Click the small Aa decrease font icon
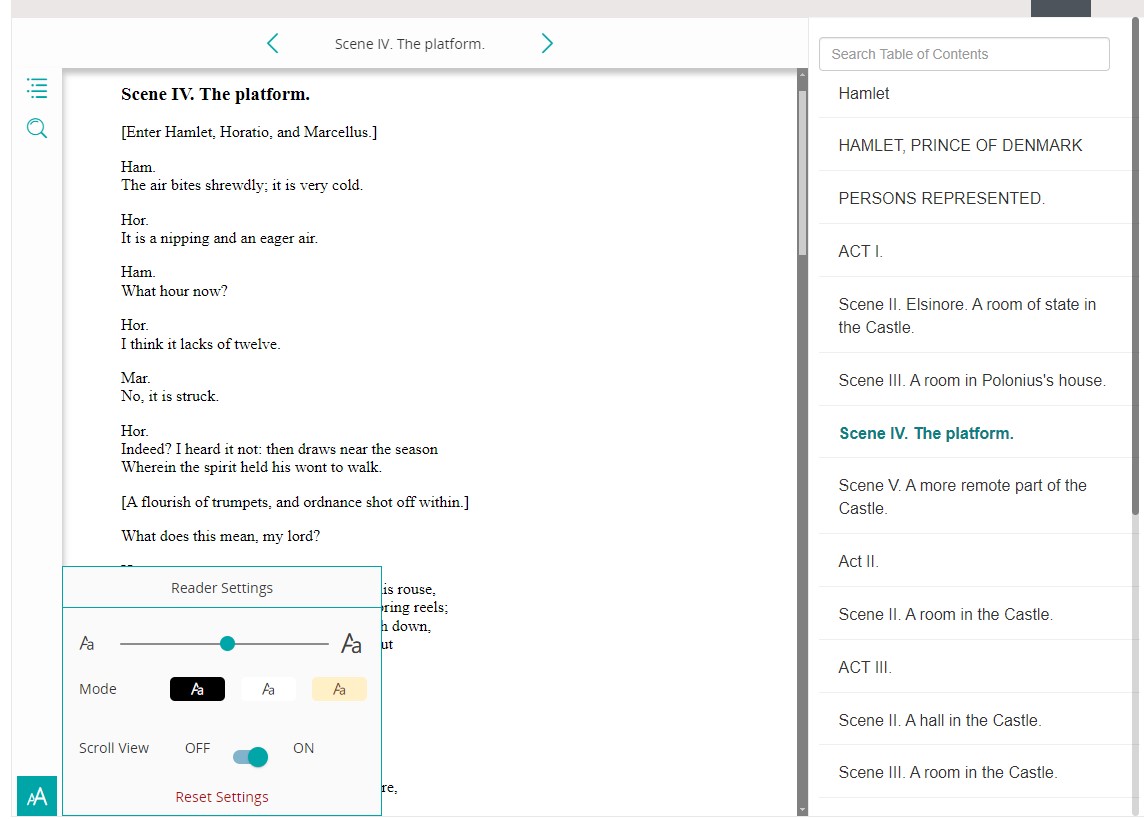The width and height of the screenshot is (1144, 819). coord(87,644)
